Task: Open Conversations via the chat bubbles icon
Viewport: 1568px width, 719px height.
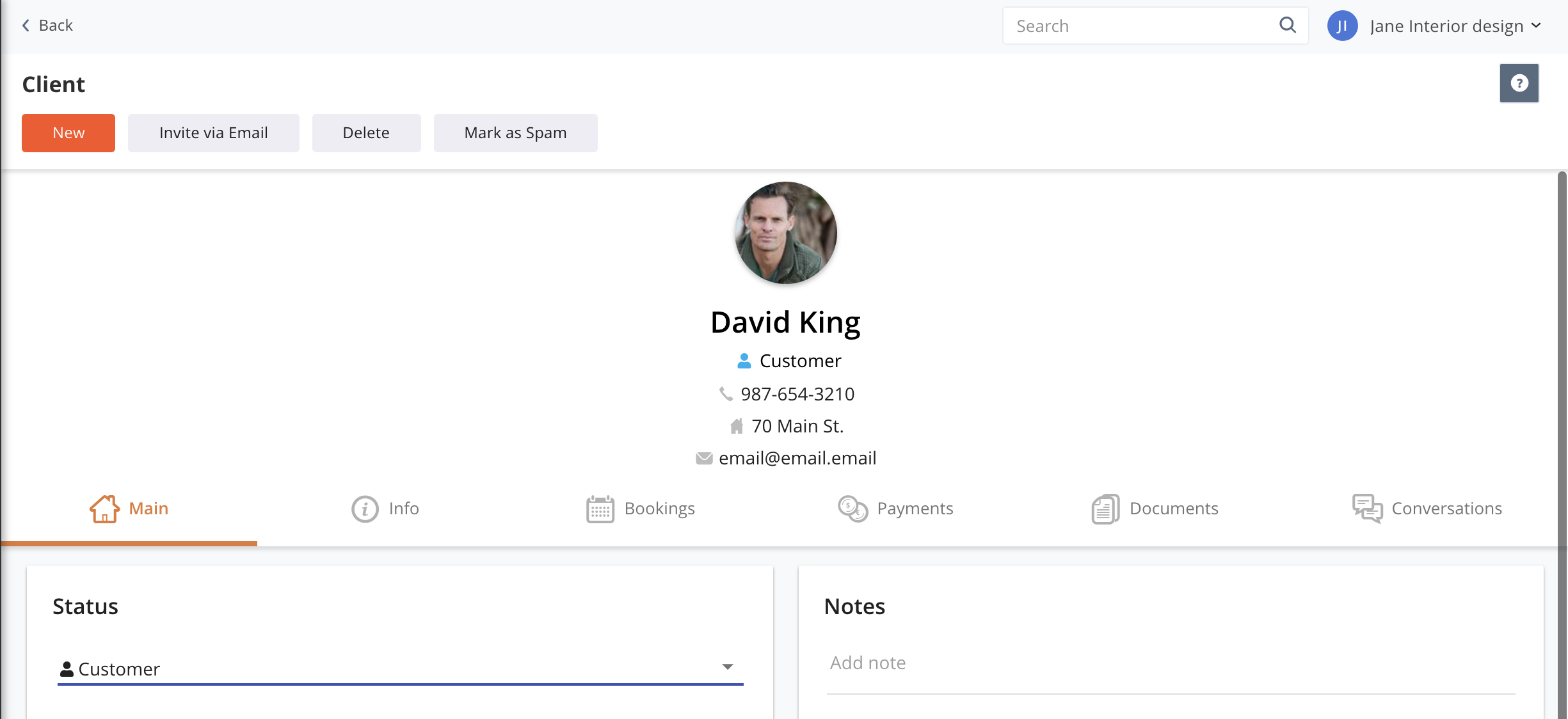Action: pyautogui.click(x=1370, y=508)
